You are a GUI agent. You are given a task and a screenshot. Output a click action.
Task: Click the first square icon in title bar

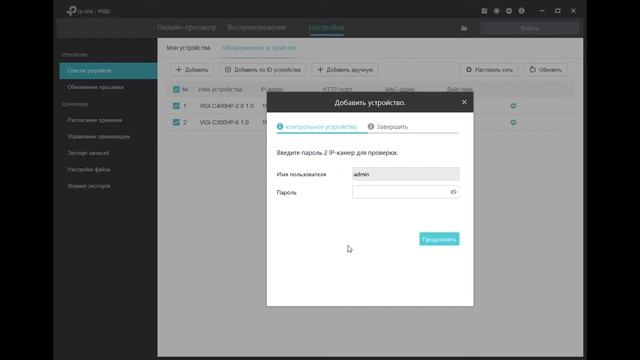tap(484, 11)
